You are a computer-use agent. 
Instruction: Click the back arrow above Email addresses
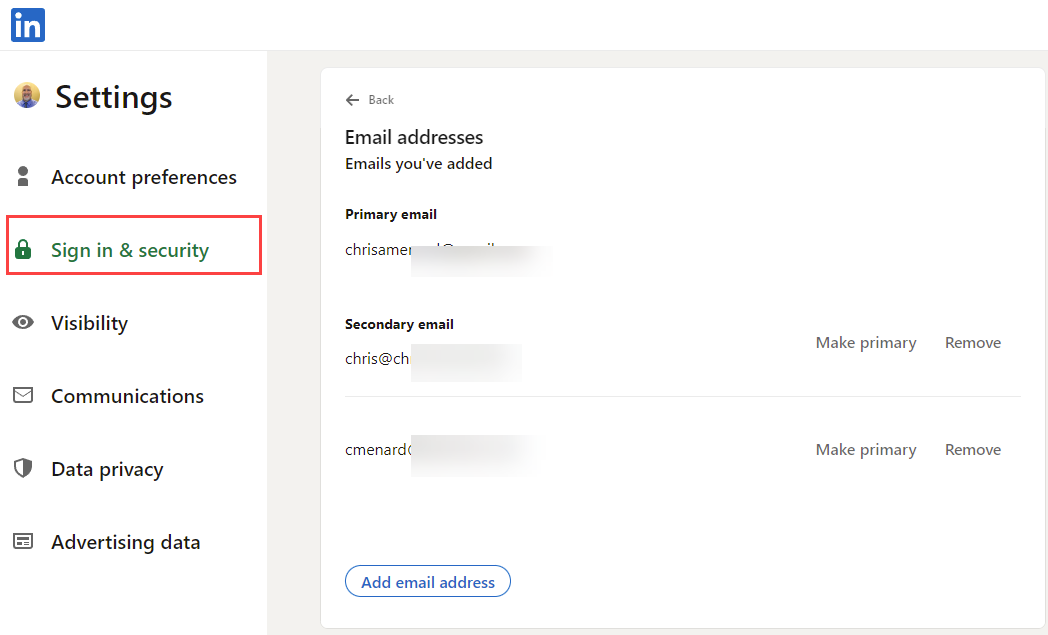(351, 99)
